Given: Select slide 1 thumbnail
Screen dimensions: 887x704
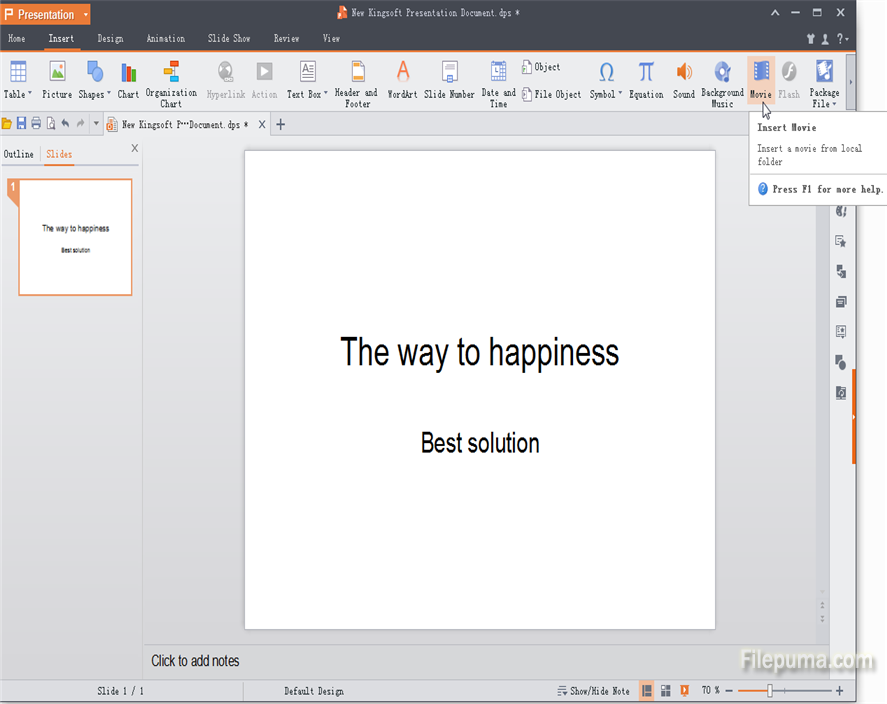Looking at the screenshot, I should pyautogui.click(x=75, y=238).
